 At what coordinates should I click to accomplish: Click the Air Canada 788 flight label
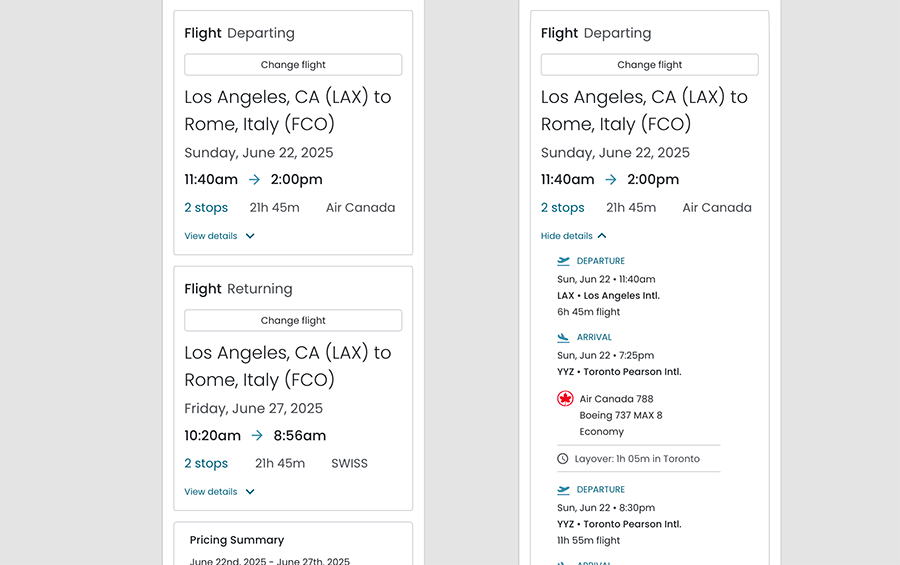(616, 399)
